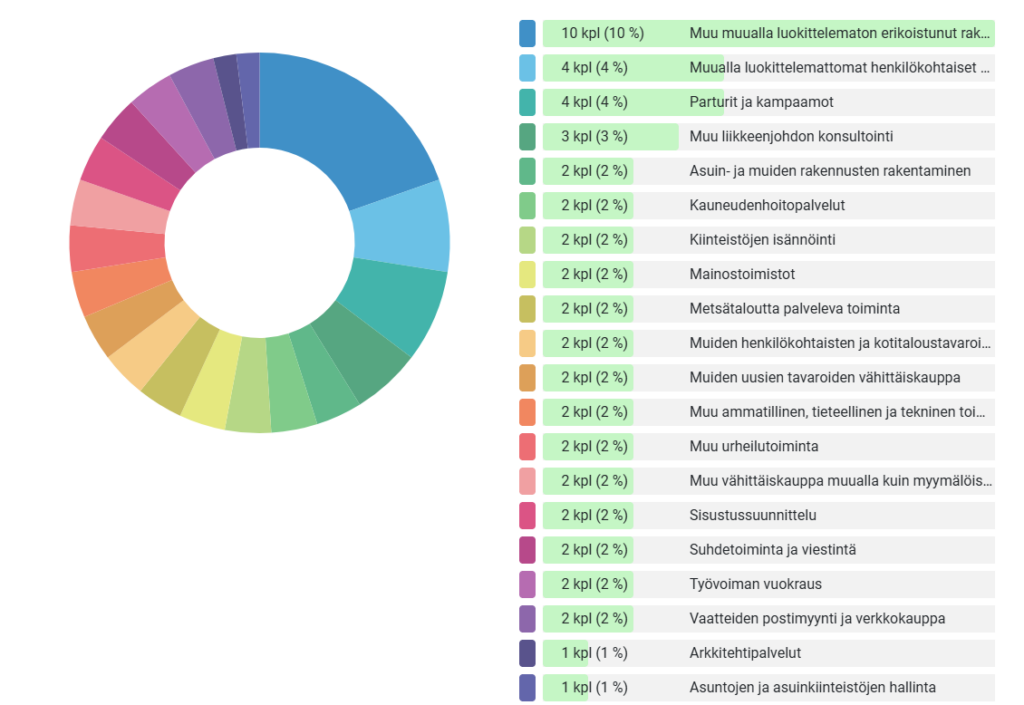Select the Vaatteiden postimyynti ja verkkokauppa label
The height and width of the screenshot is (705, 1024).
click(x=817, y=618)
